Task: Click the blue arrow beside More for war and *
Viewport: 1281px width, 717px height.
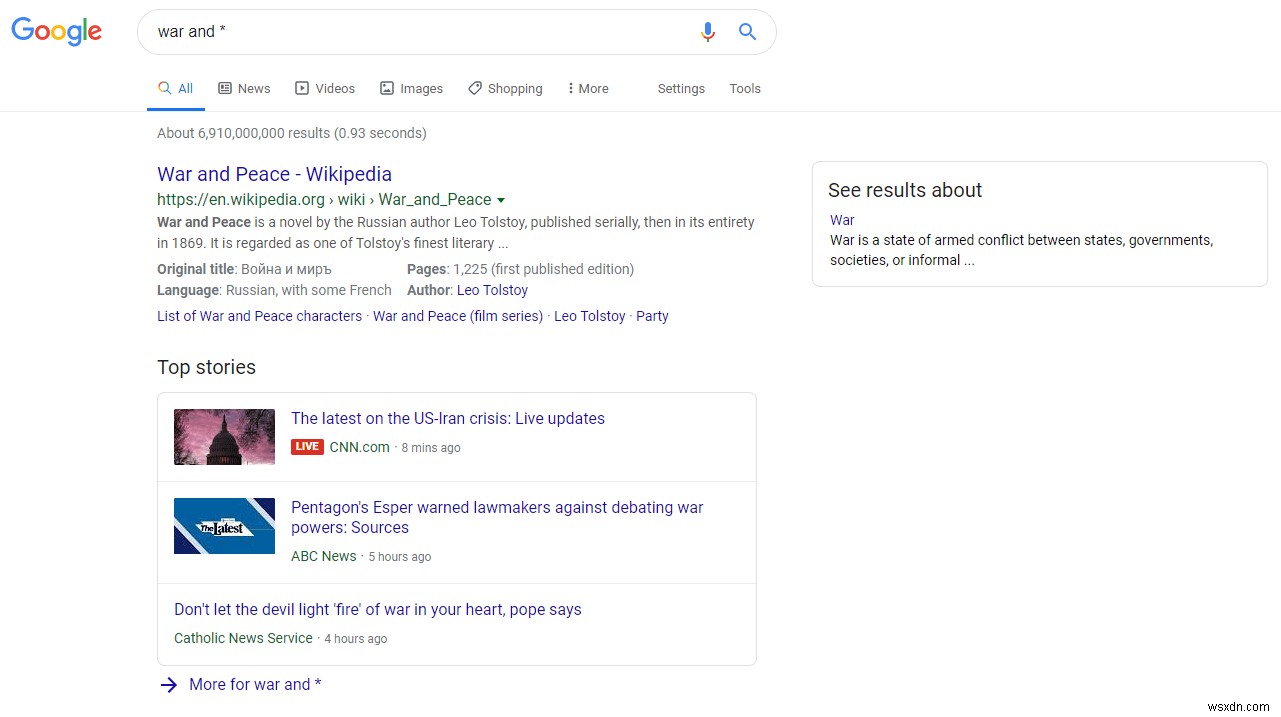Action: click(x=169, y=684)
